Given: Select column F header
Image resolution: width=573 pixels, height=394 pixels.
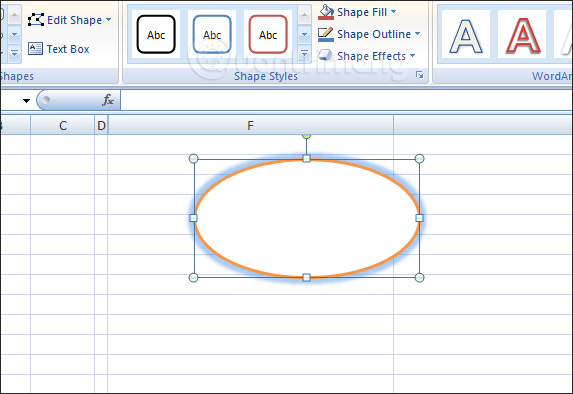Looking at the screenshot, I should click(x=251, y=125).
